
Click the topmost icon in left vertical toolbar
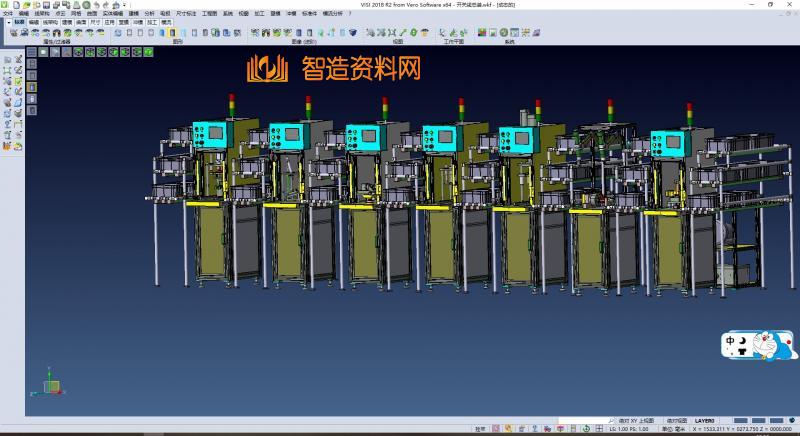[x=7, y=60]
